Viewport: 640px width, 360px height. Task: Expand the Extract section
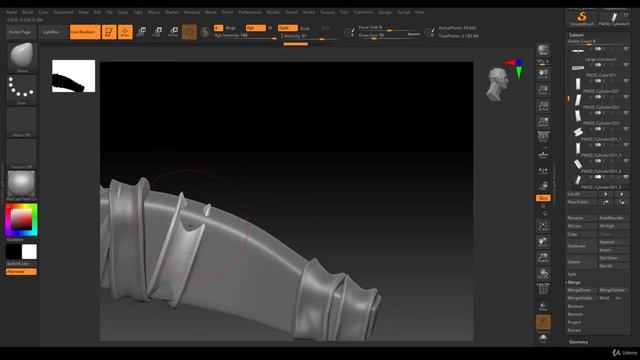(574, 330)
